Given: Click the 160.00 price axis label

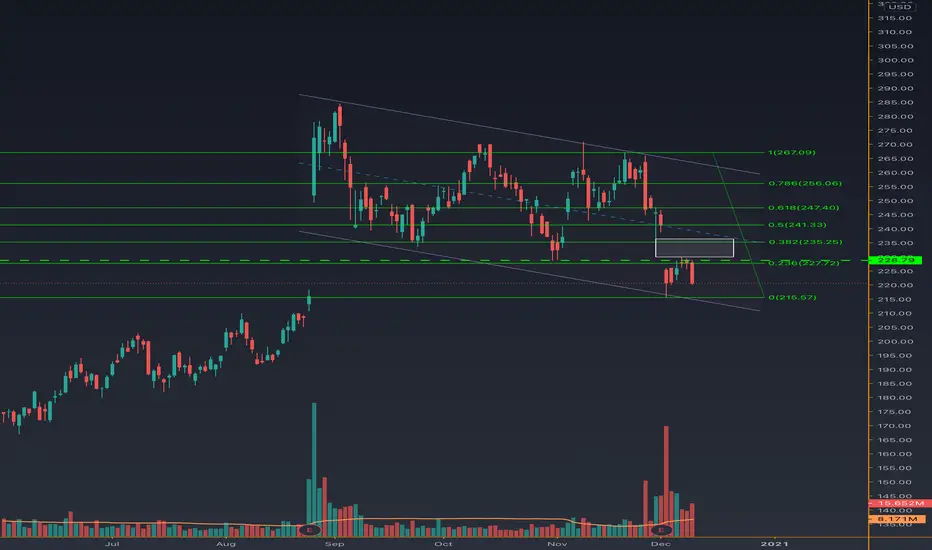Looking at the screenshot, I should point(895,454).
